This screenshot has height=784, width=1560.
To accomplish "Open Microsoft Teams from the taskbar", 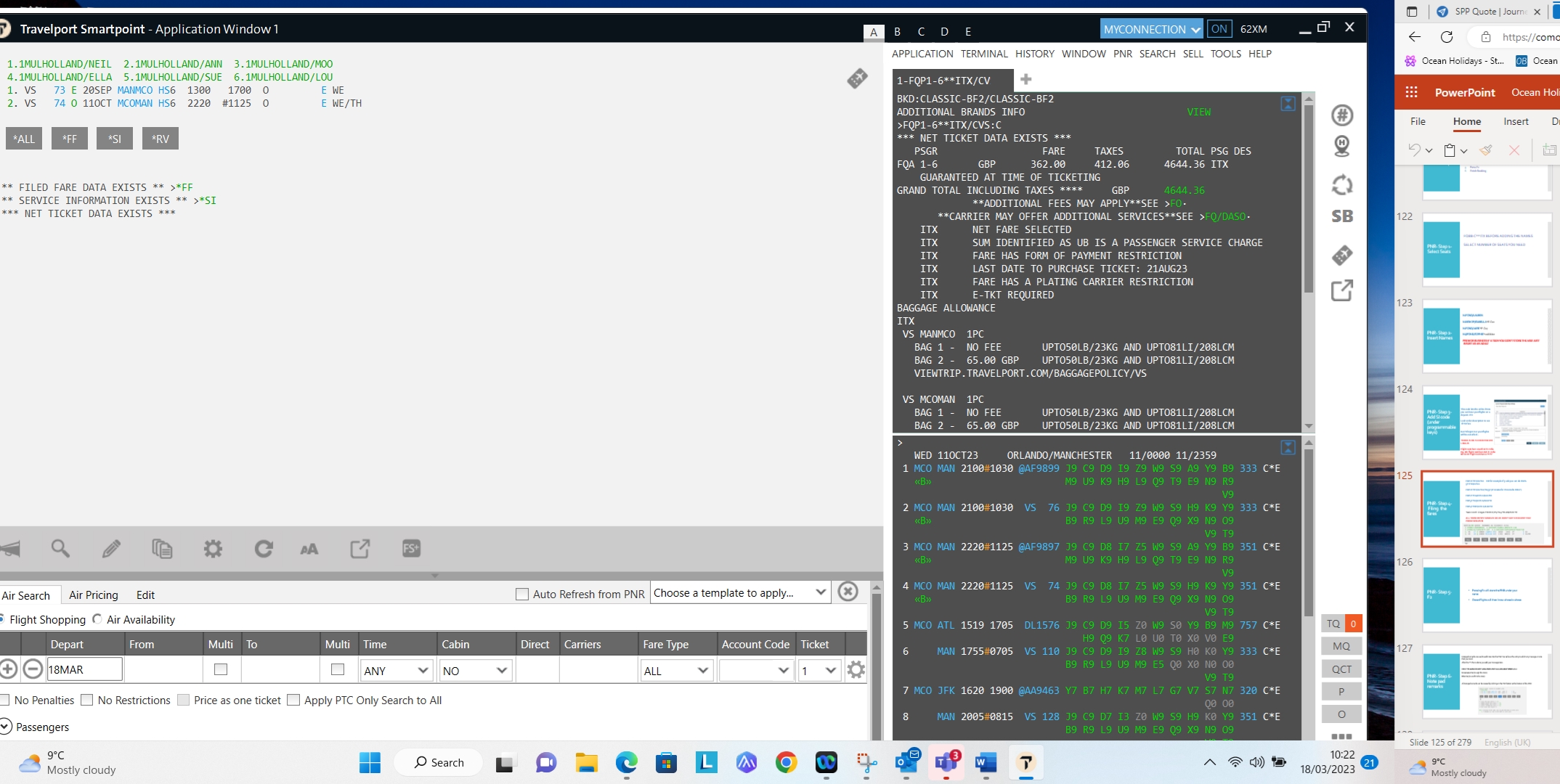I will 946,762.
